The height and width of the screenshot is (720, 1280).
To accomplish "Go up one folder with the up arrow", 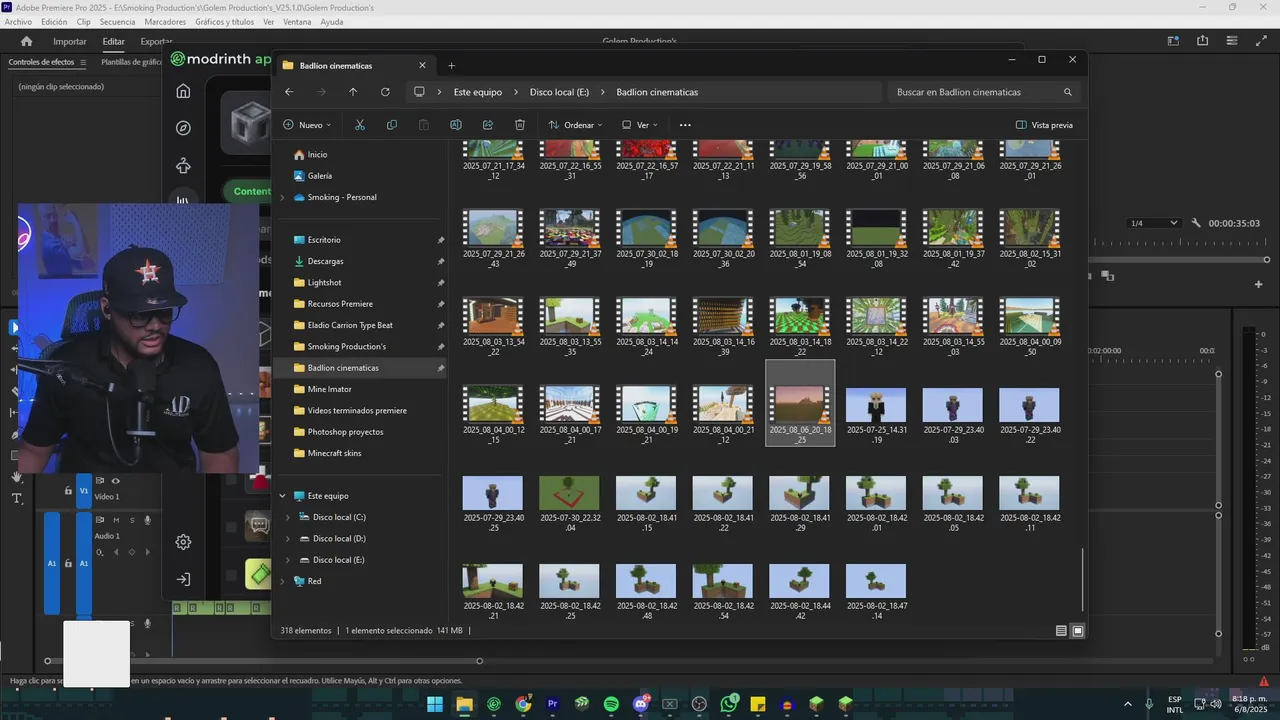I will [x=353, y=92].
